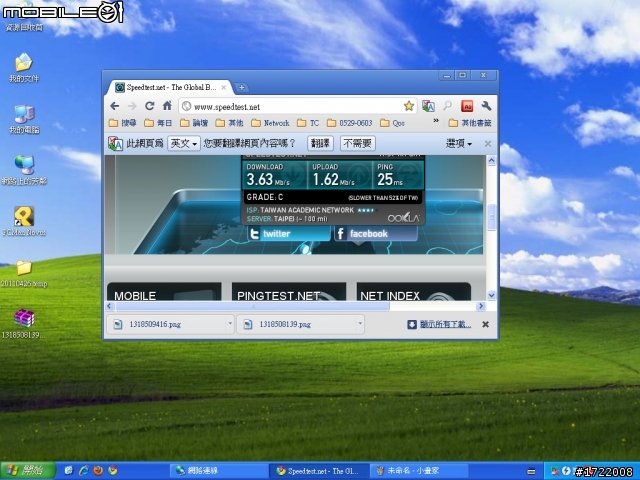Click the browser Back arrow
640x480 pixels.
pos(115,106)
